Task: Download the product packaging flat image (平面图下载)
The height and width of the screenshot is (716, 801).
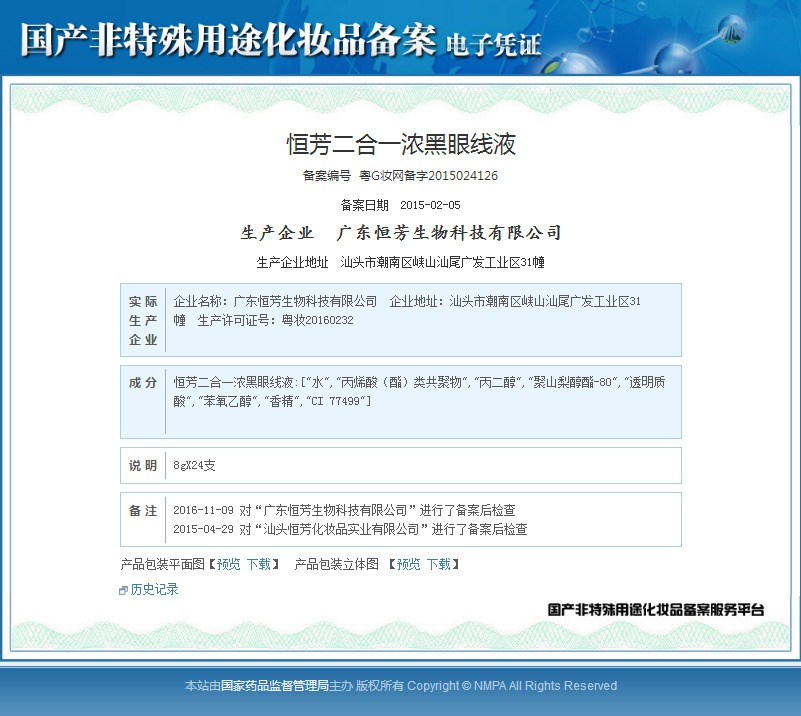Action: tap(258, 564)
